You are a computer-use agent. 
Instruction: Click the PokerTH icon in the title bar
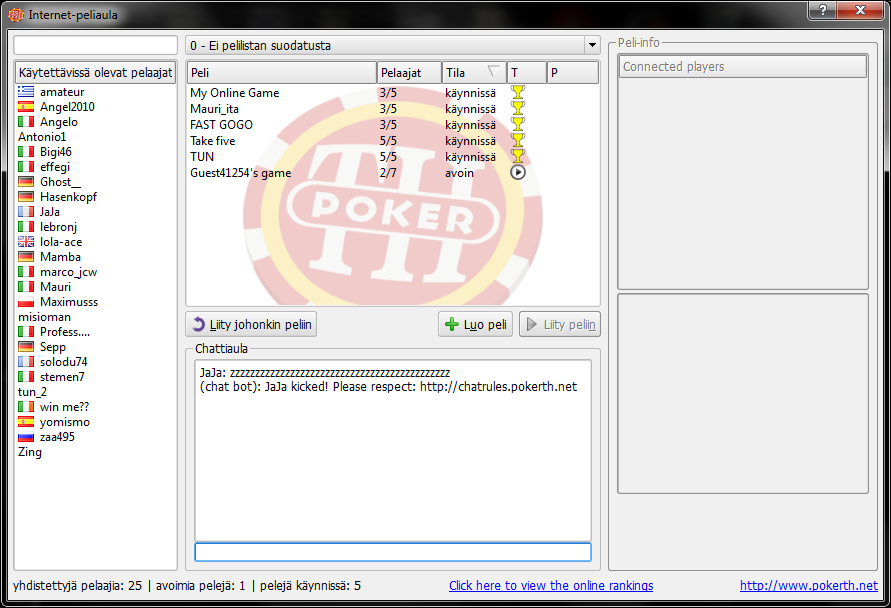point(15,15)
